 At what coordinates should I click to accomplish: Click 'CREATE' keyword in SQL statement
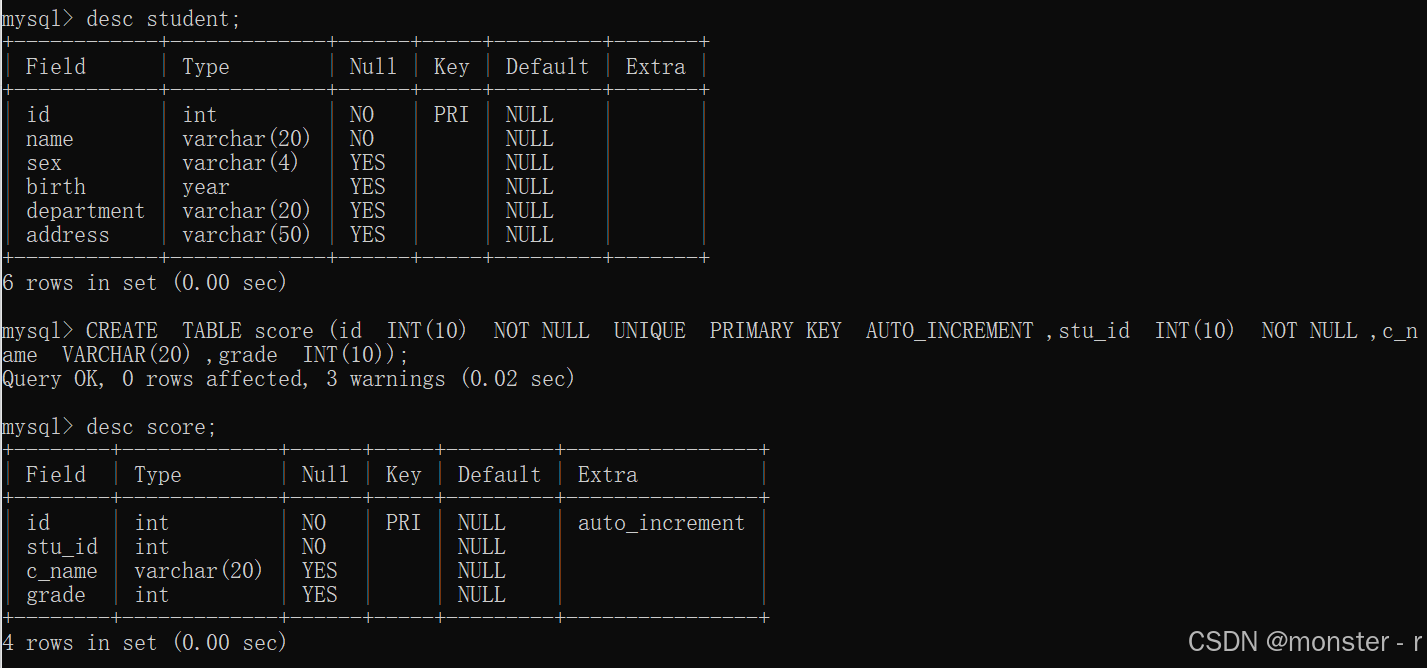121,331
